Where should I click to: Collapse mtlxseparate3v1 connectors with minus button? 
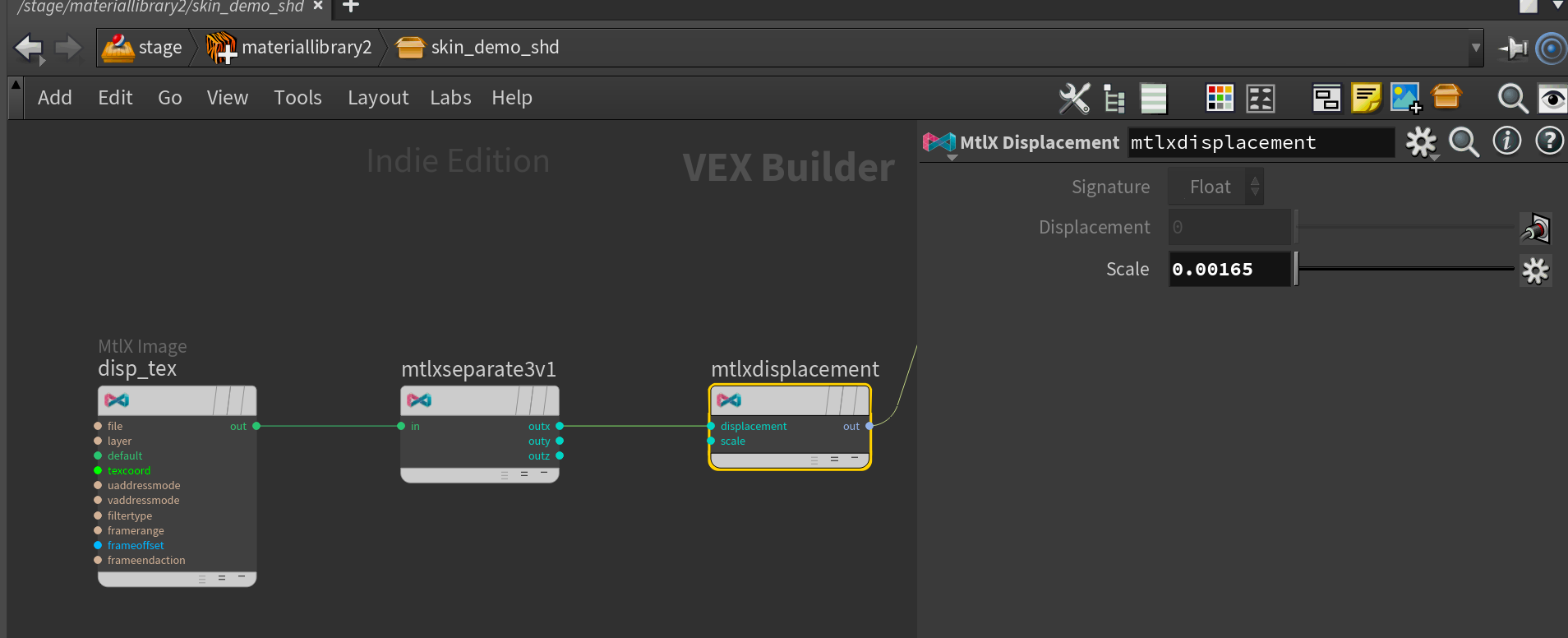click(544, 474)
